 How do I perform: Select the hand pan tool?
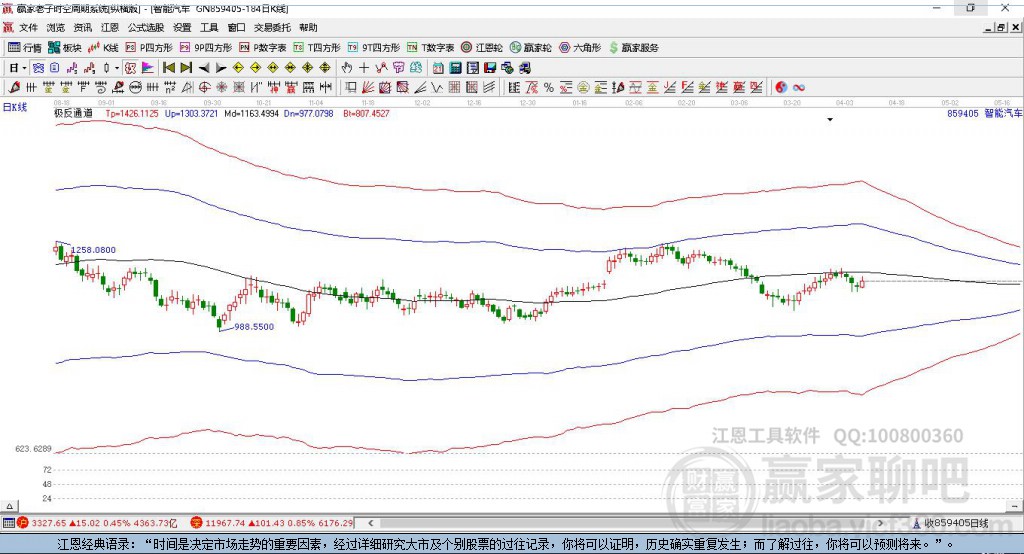(347, 68)
